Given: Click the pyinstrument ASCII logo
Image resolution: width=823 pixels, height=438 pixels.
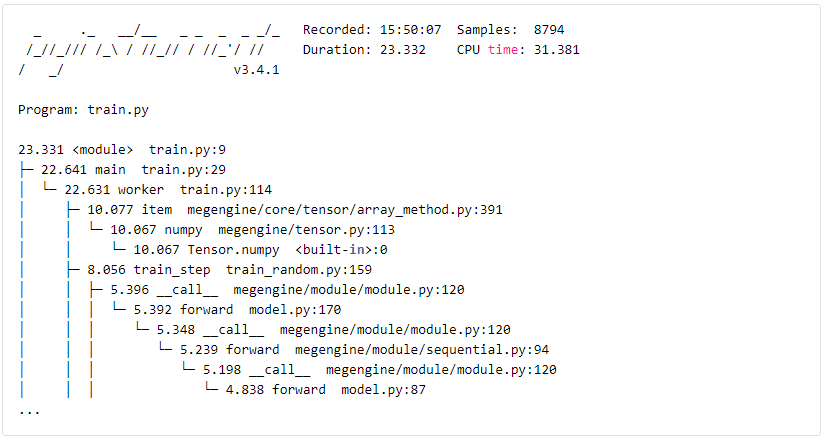Looking at the screenshot, I should 149,50.
